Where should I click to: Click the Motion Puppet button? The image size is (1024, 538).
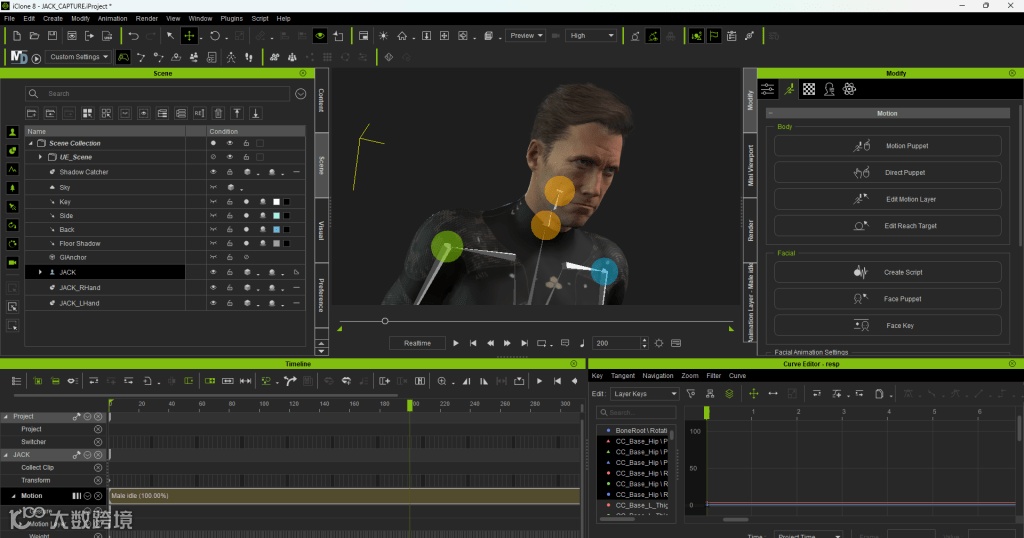coord(887,146)
